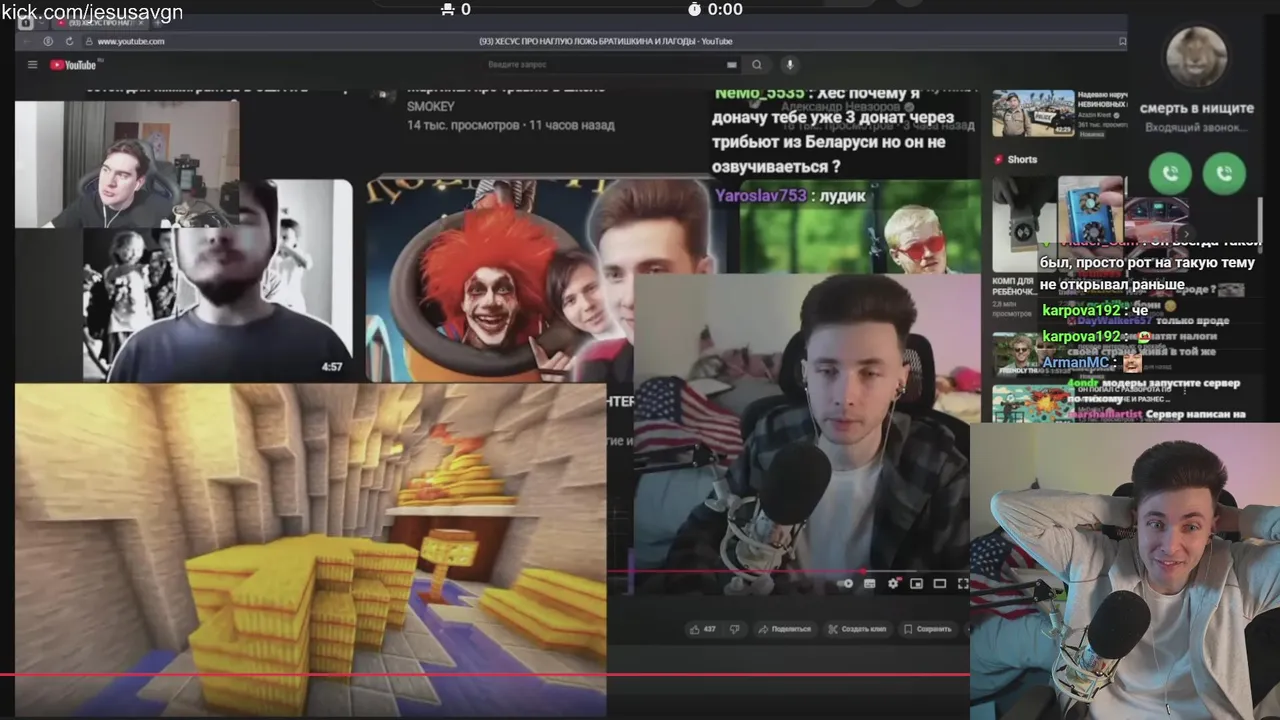Click the viewers count icon showing 0
Image resolution: width=1280 pixels, height=720 pixels.
(448, 9)
